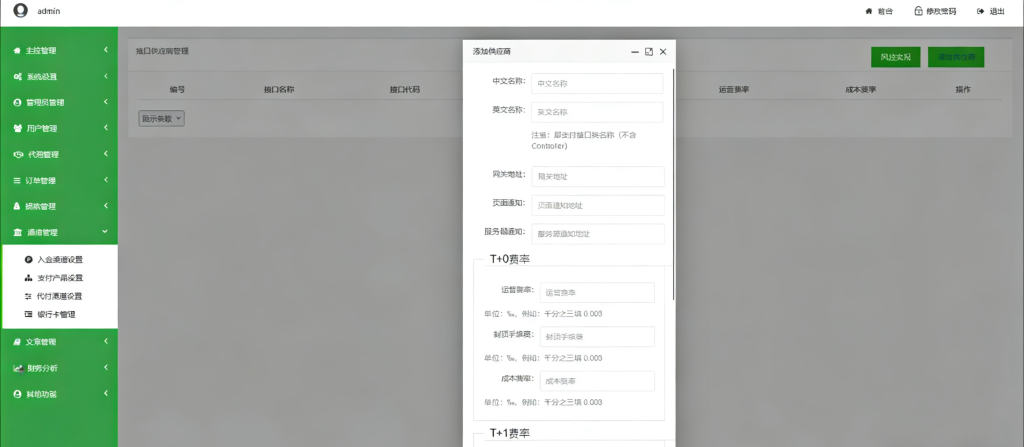Screen dimensions: 1024x447
Task: Click the icon next to 入金渠道设置
Action: (28, 259)
